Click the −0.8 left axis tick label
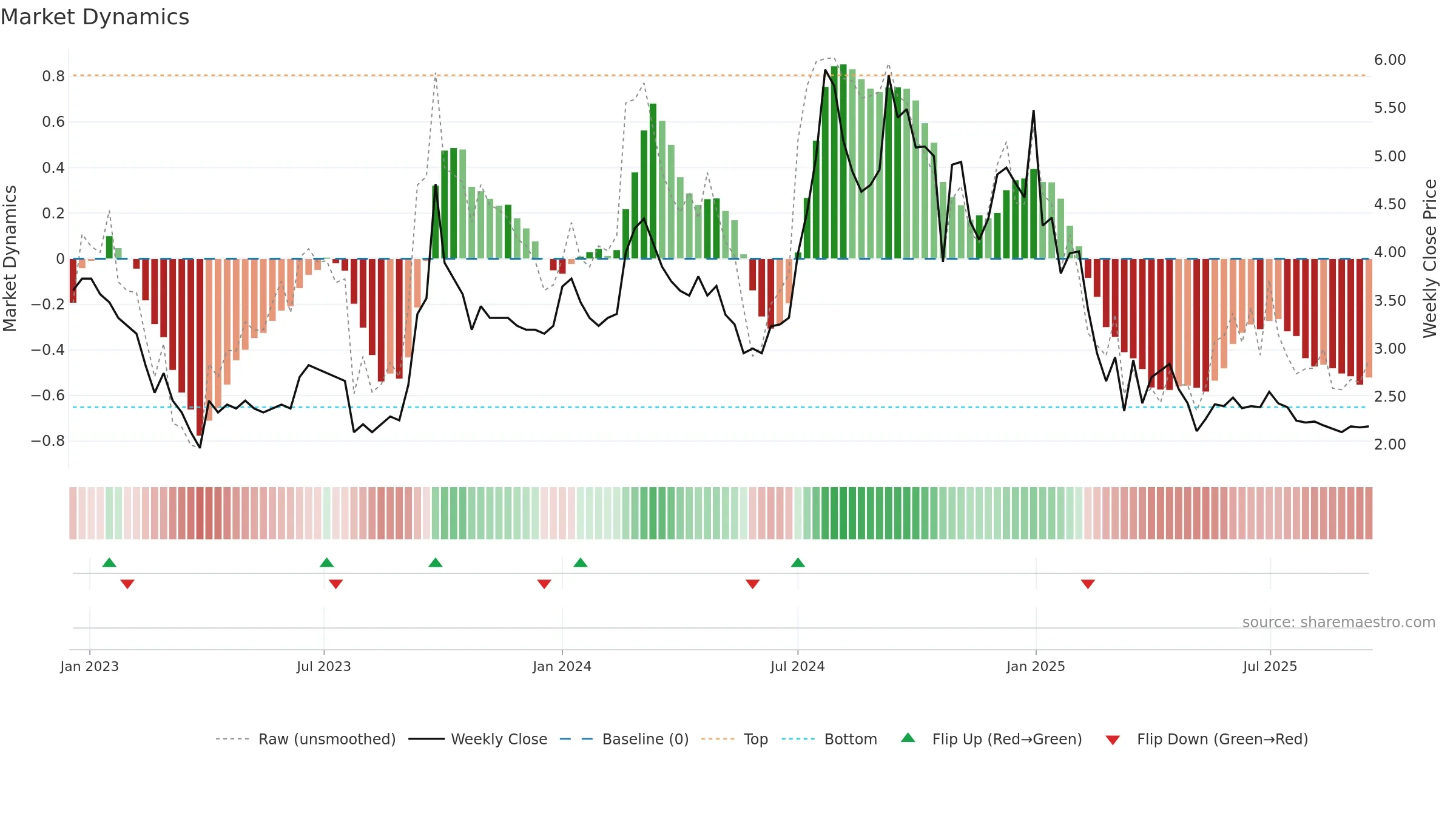This screenshot has width=1456, height=819. [48, 441]
